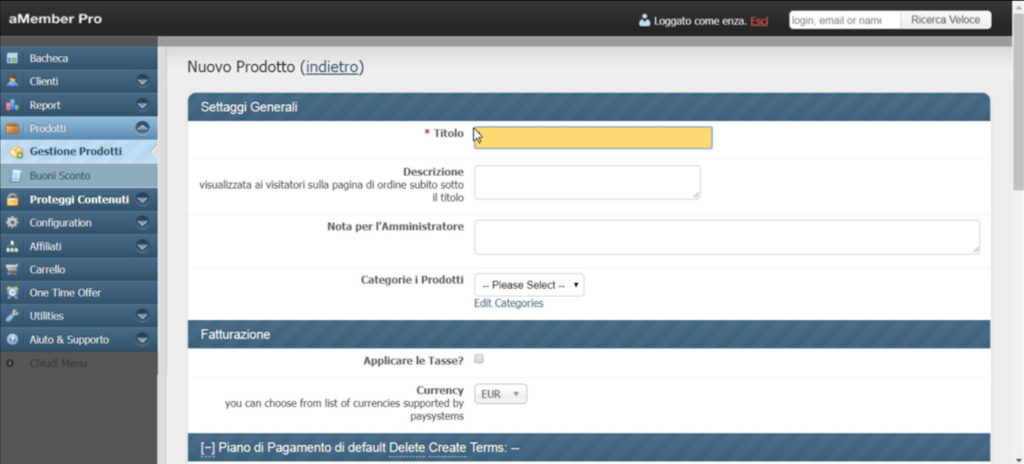
Task: Expand the Configuration menu arrow
Action: (x=142, y=222)
